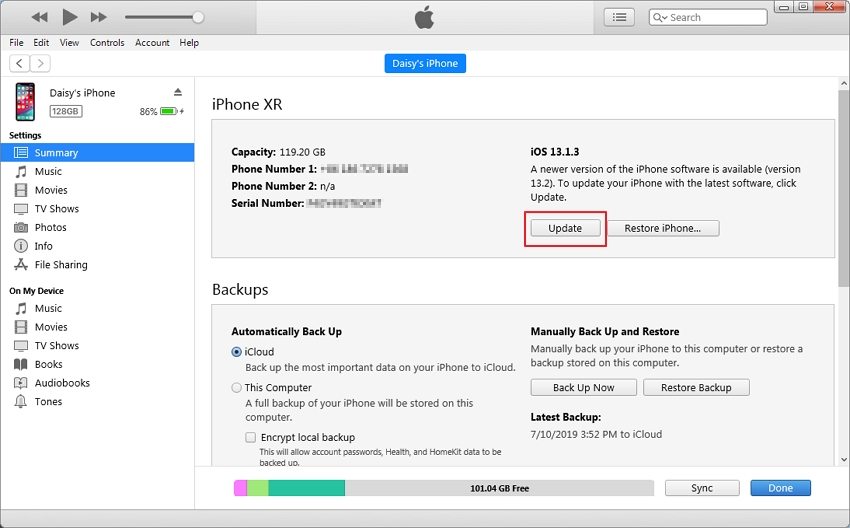Viewport: 850px width, 528px height.
Task: Click the Summary list icon
Action: point(21,153)
